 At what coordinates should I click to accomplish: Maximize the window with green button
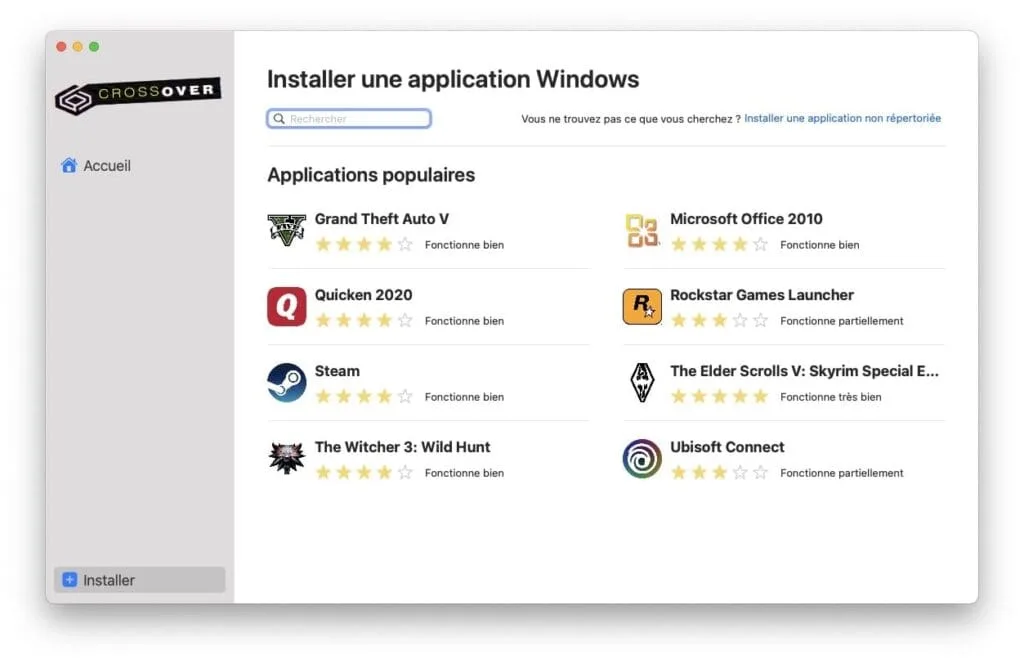(94, 46)
